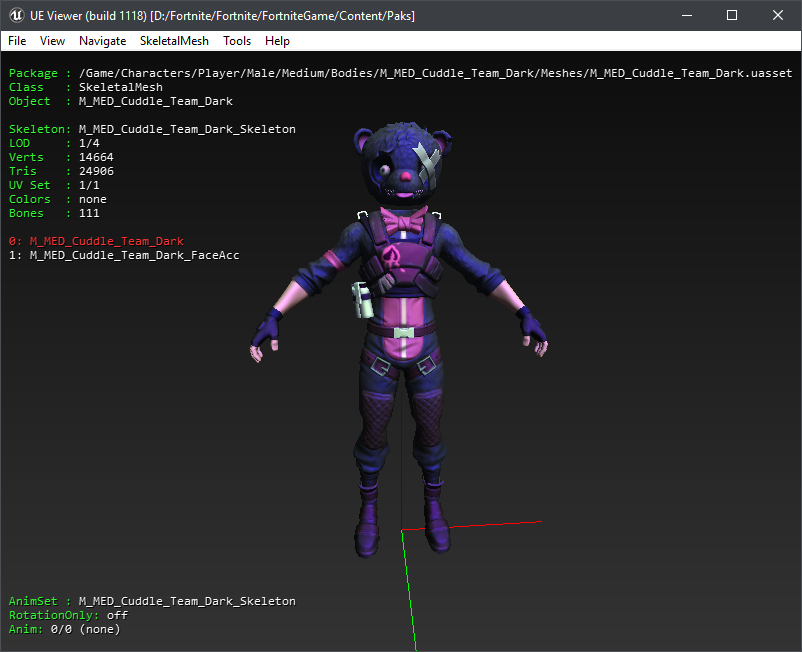
Task: Click the red material entry 0: M_MED_Cuddle_Team_Dark
Action: 96,241
